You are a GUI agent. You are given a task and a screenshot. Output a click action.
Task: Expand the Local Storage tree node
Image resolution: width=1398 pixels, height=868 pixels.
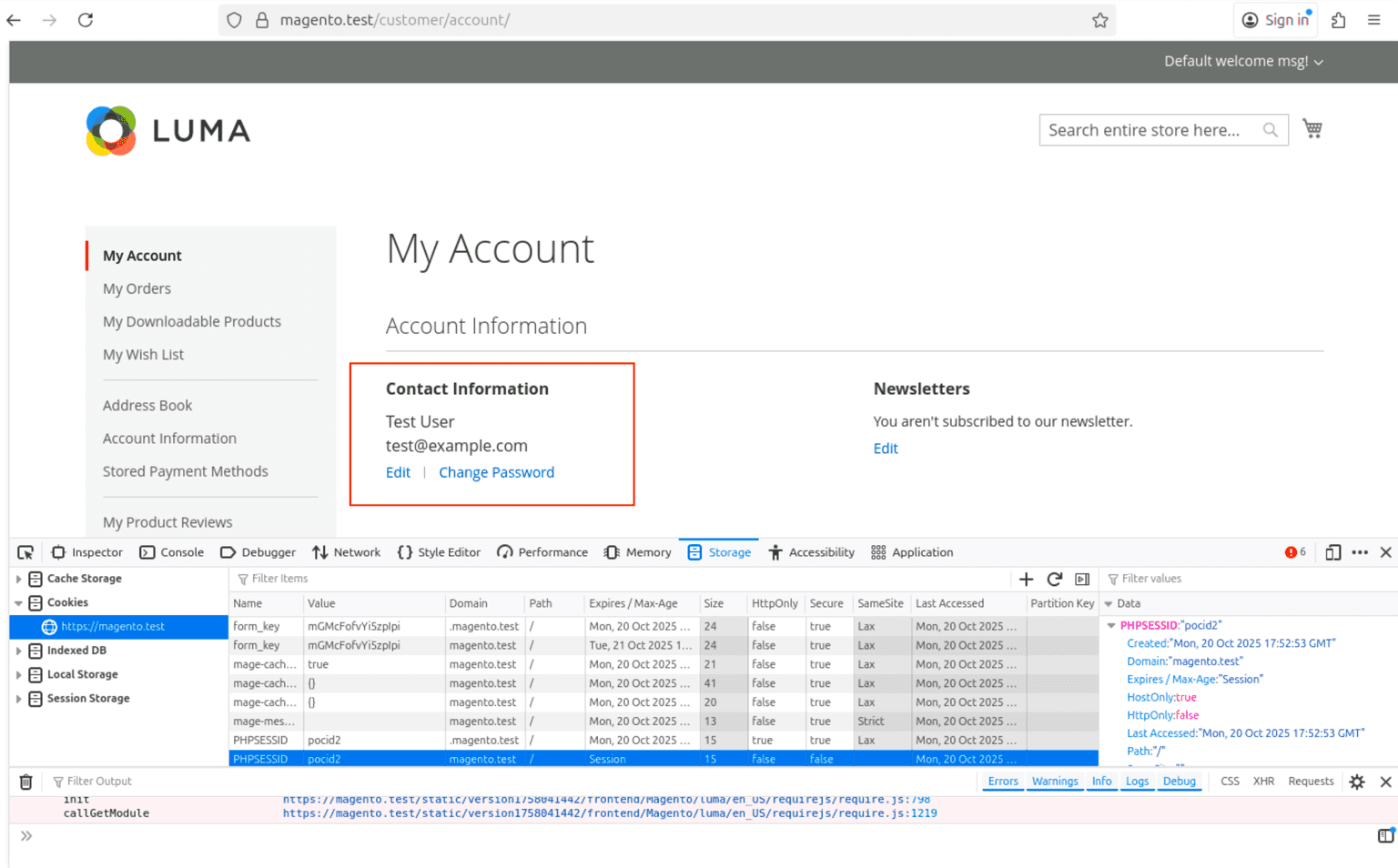pyautogui.click(x=18, y=675)
